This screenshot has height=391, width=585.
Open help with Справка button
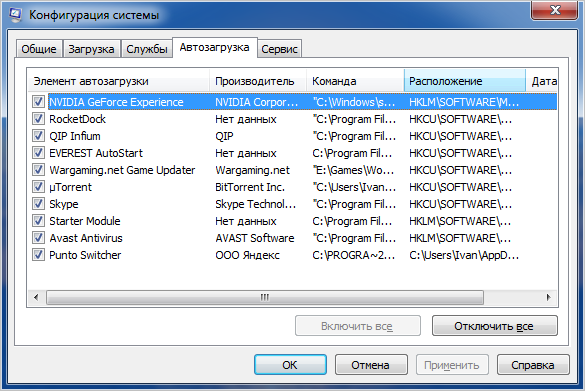533,365
